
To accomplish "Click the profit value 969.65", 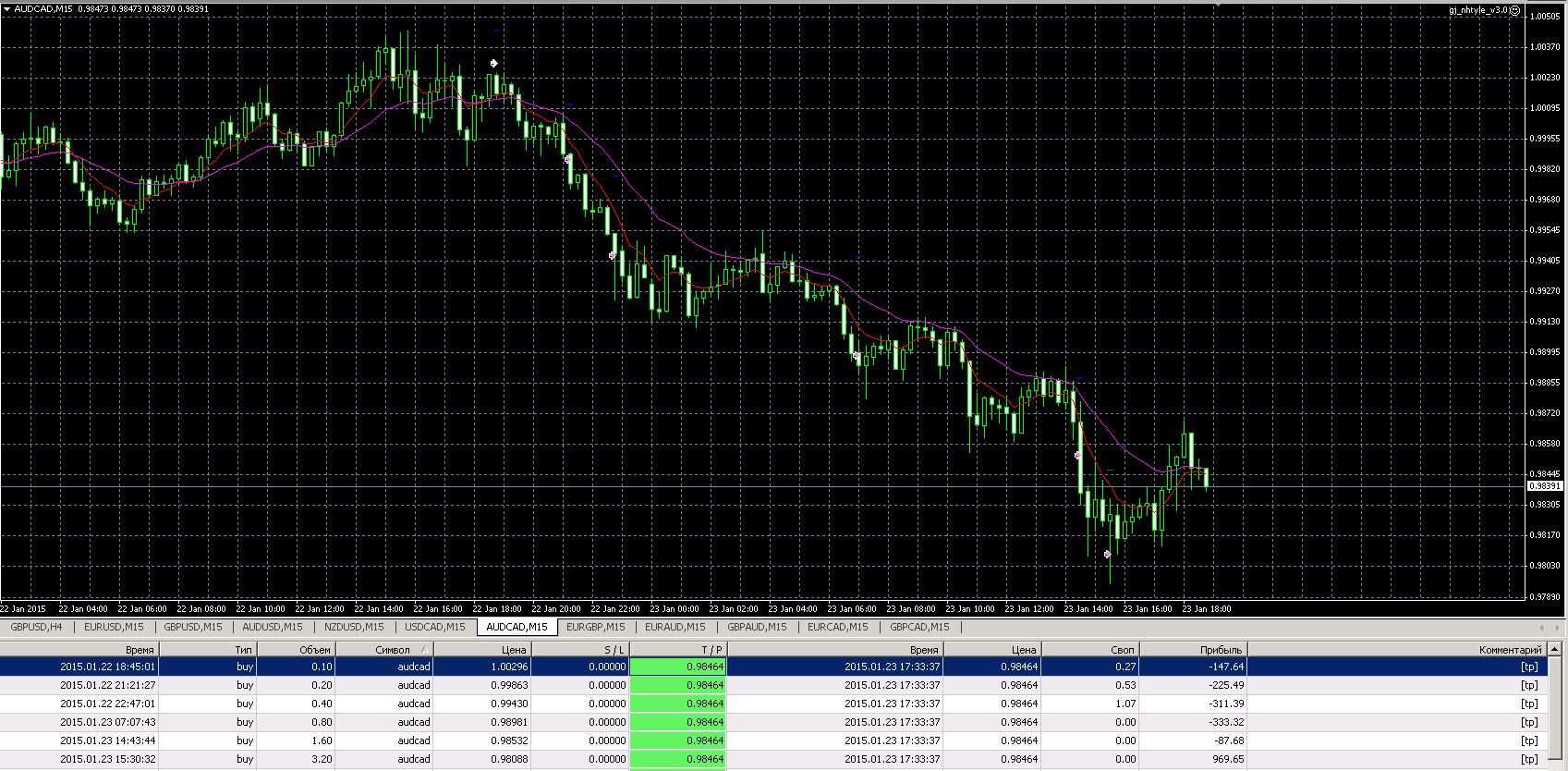I will tap(1229, 759).
